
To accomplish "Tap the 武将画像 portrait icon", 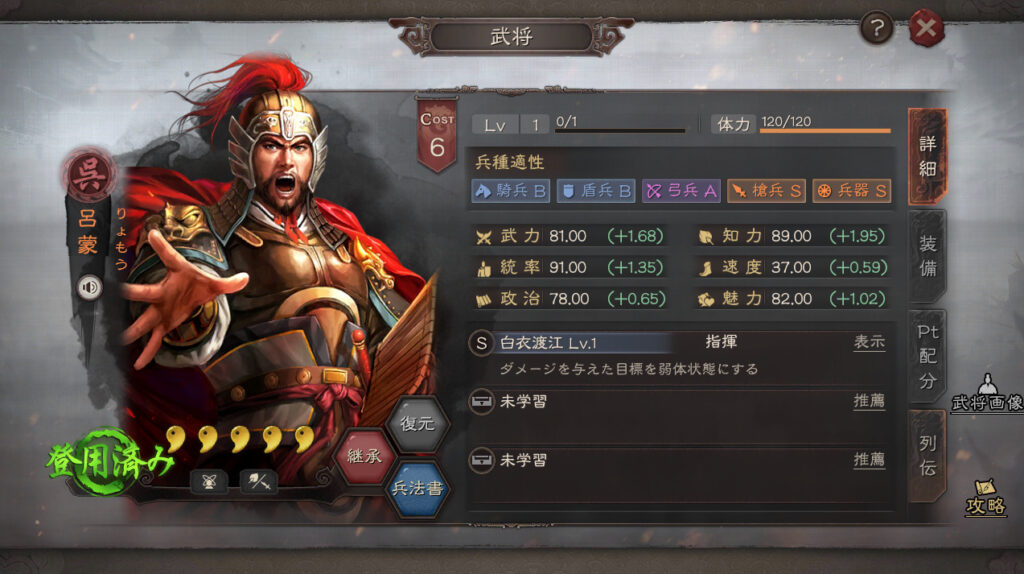I will (x=987, y=393).
